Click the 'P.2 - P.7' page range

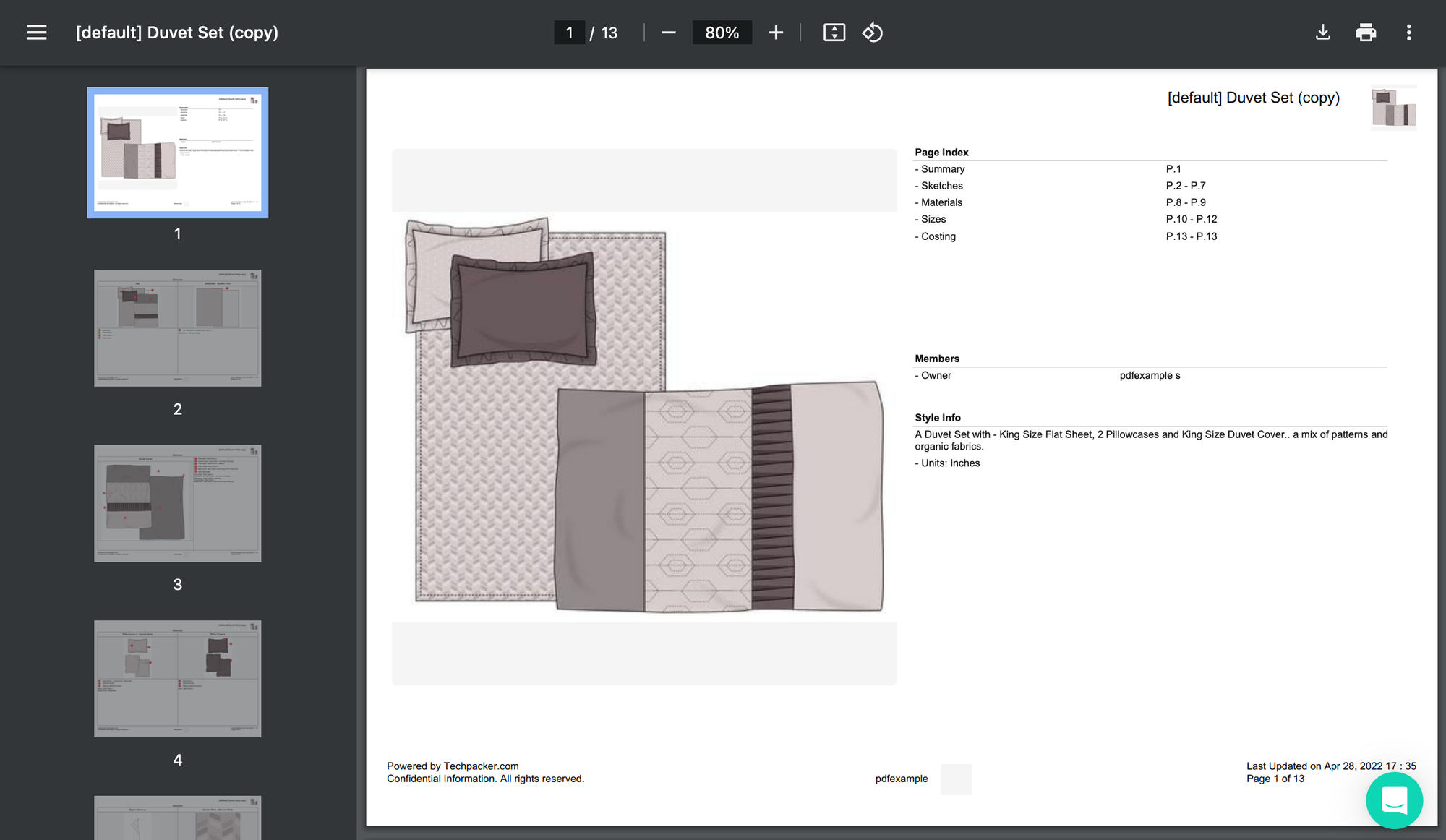point(1186,186)
